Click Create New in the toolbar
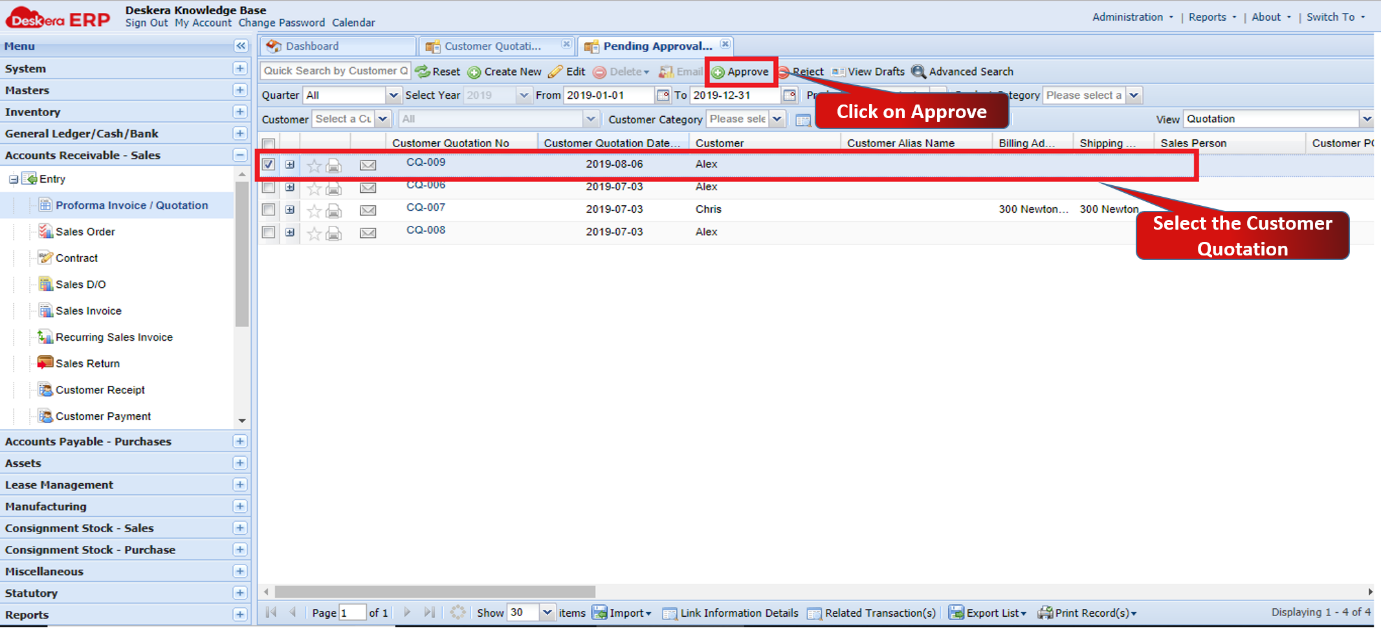Screen dimensions: 1381x629 [505, 72]
